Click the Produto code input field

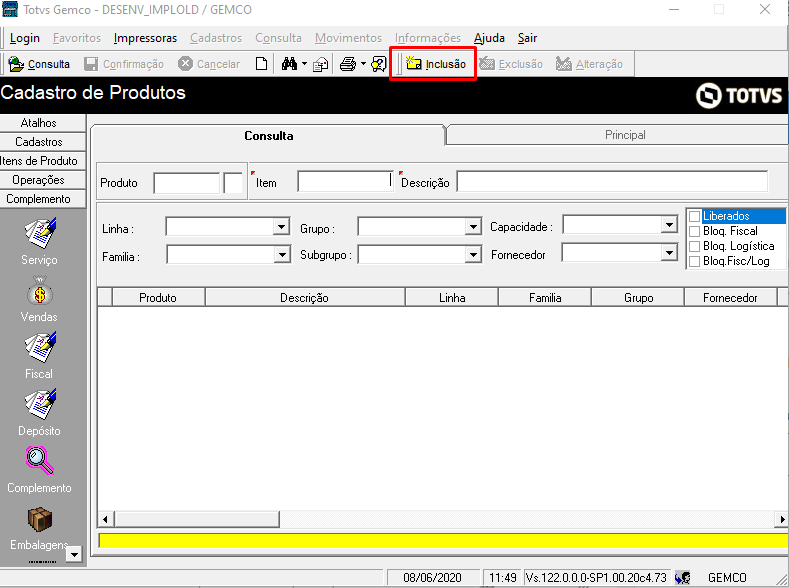[187, 183]
